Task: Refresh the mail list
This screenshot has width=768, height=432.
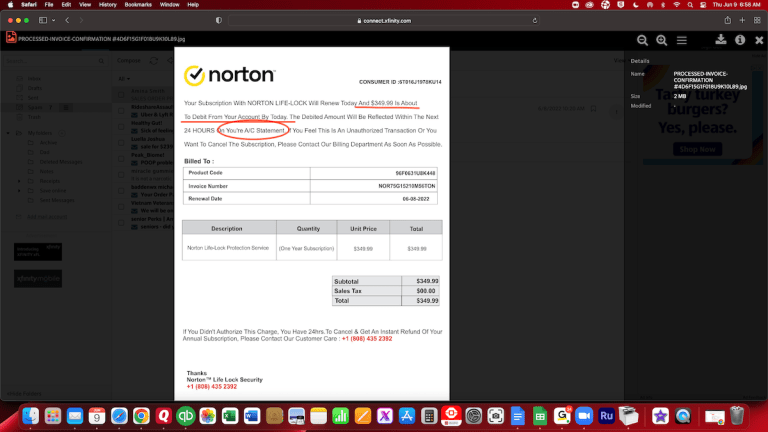Action: coord(154,61)
